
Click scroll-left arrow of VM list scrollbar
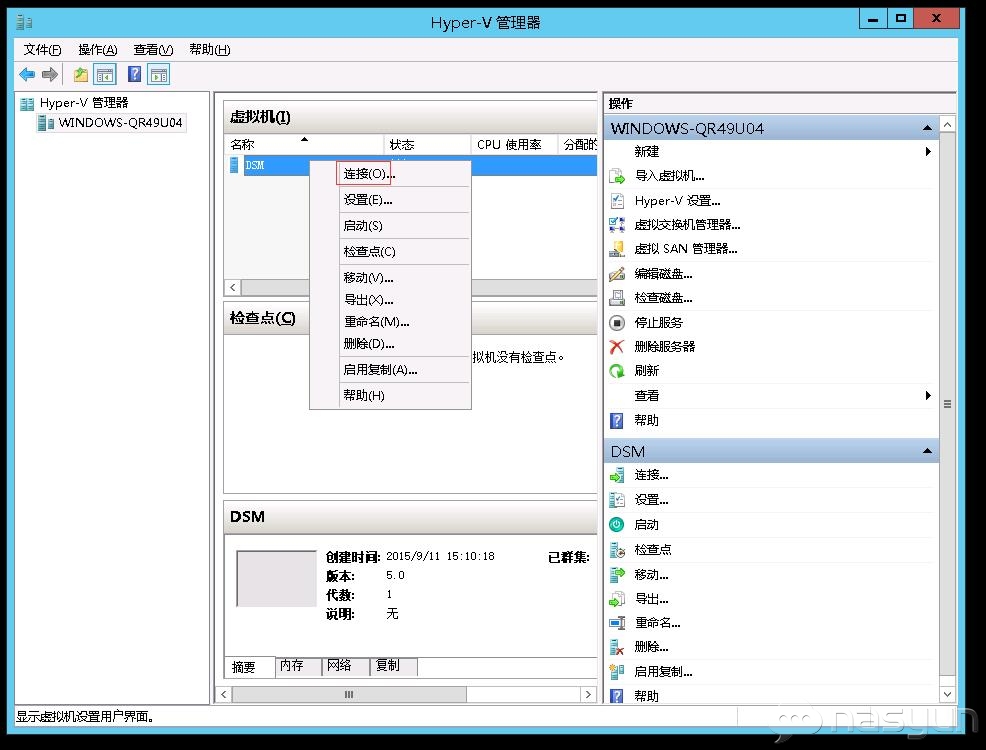pyautogui.click(x=233, y=287)
